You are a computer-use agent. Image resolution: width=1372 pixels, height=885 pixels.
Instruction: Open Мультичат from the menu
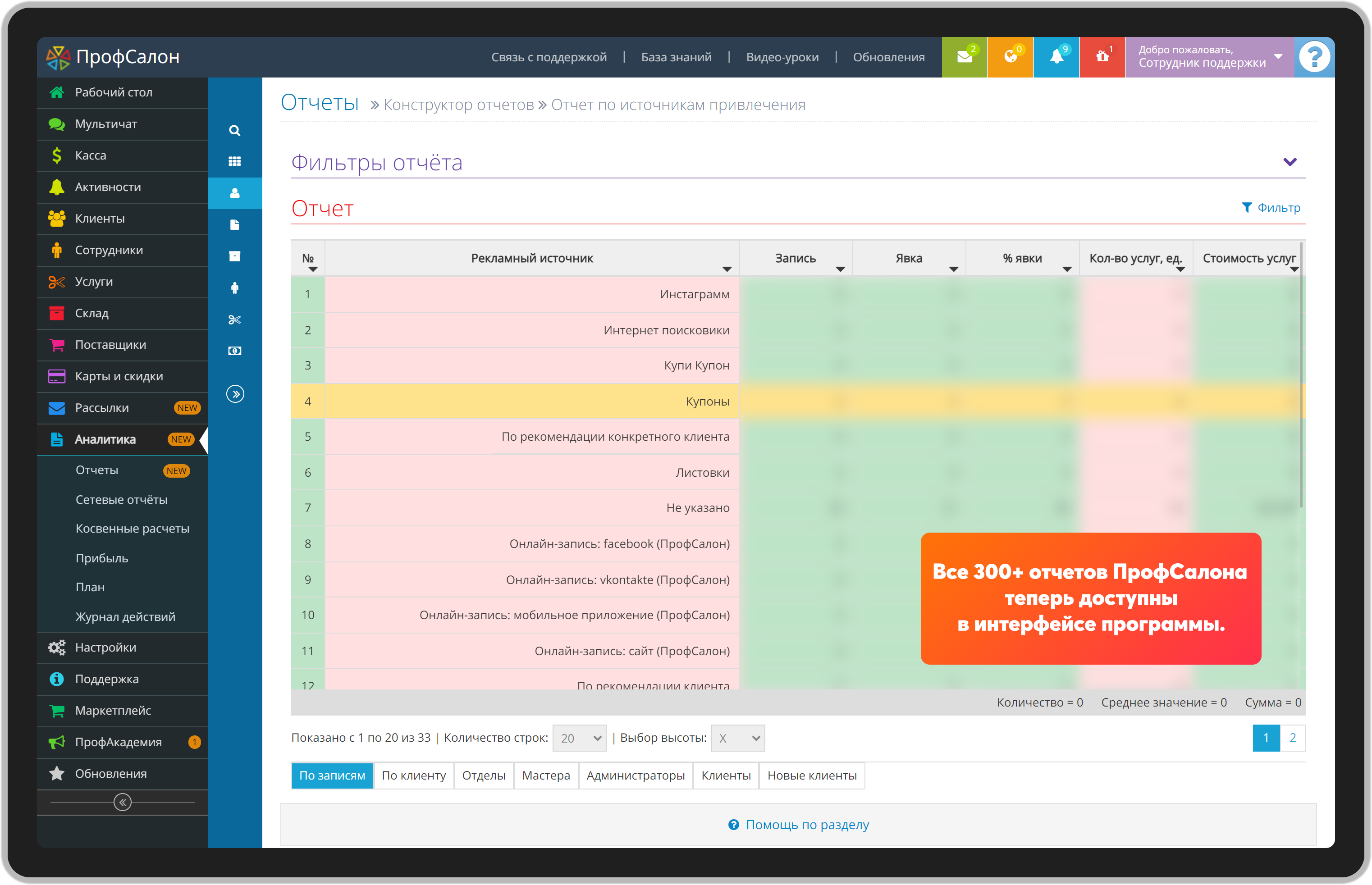(x=123, y=124)
